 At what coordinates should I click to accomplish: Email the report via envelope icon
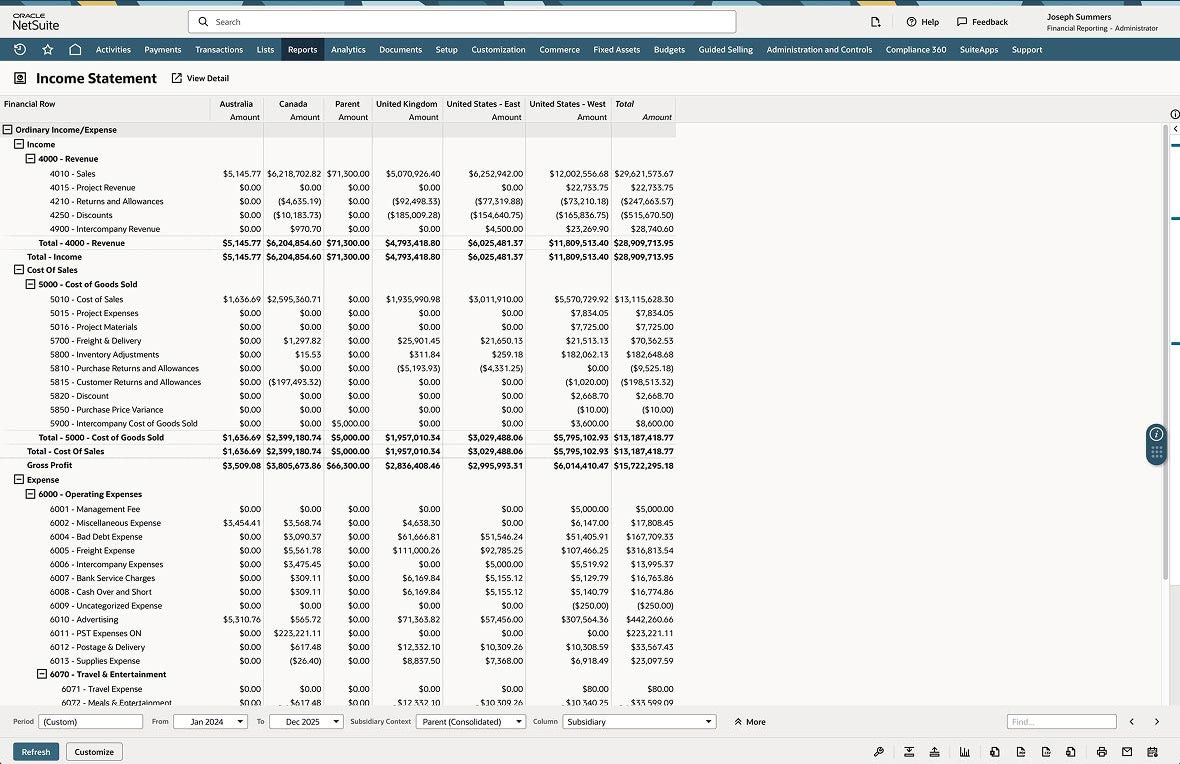(1127, 752)
